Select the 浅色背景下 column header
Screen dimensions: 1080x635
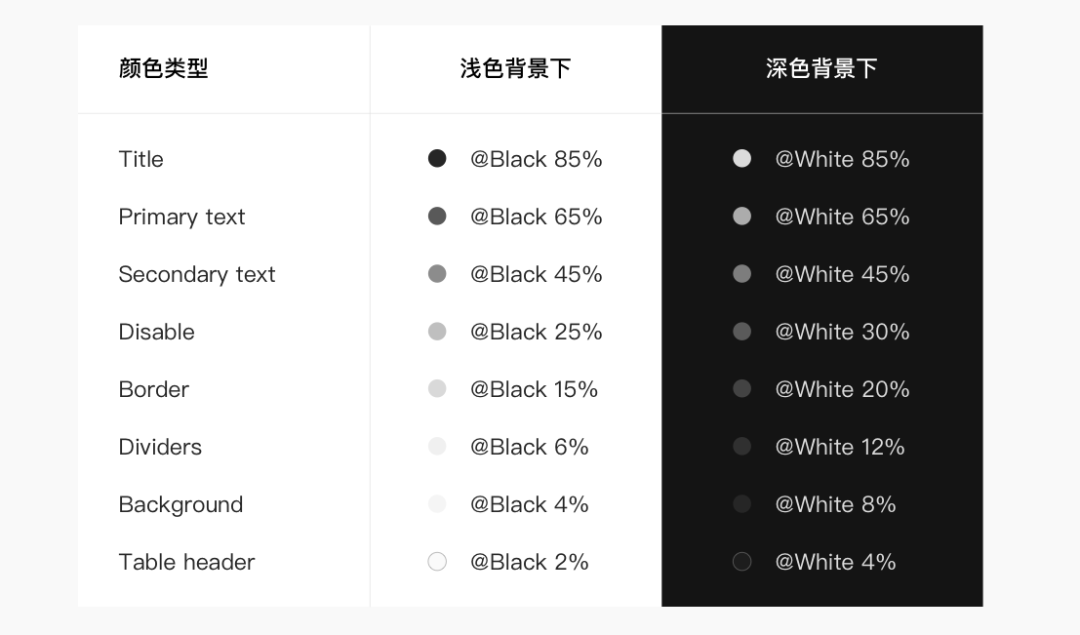click(515, 68)
